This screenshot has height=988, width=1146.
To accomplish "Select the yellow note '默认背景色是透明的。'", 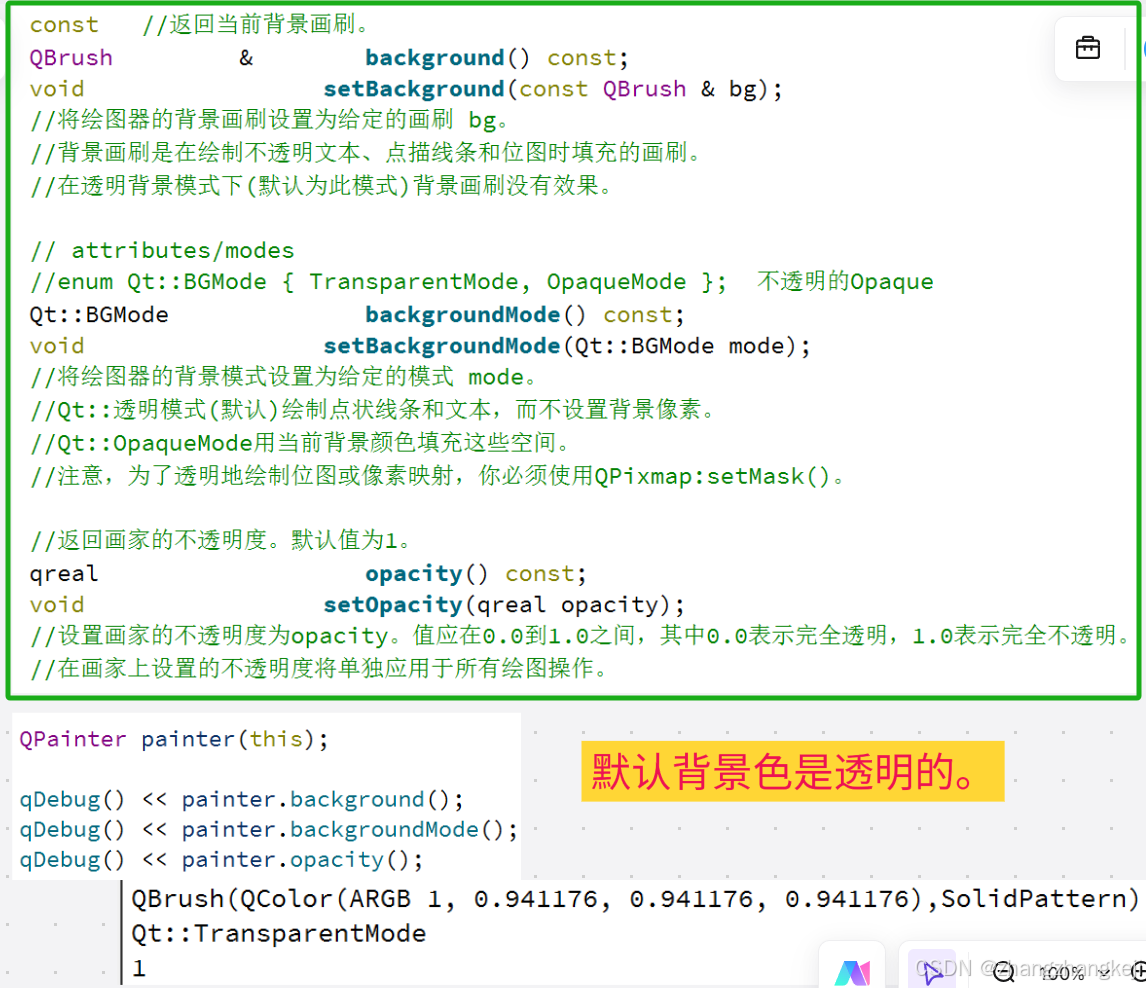I will (x=792, y=772).
